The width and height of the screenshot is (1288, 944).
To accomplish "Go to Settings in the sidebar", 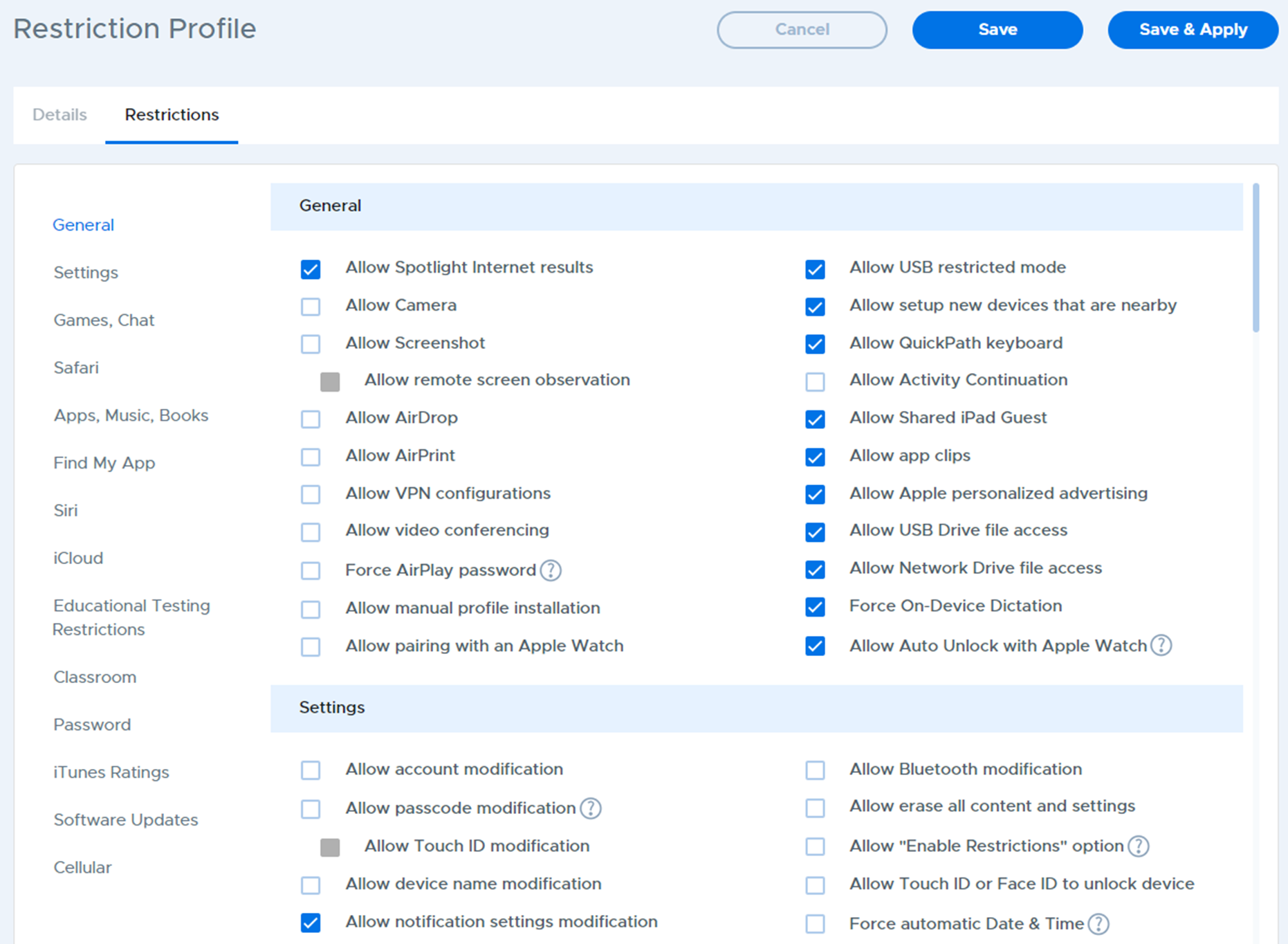I will (x=86, y=273).
